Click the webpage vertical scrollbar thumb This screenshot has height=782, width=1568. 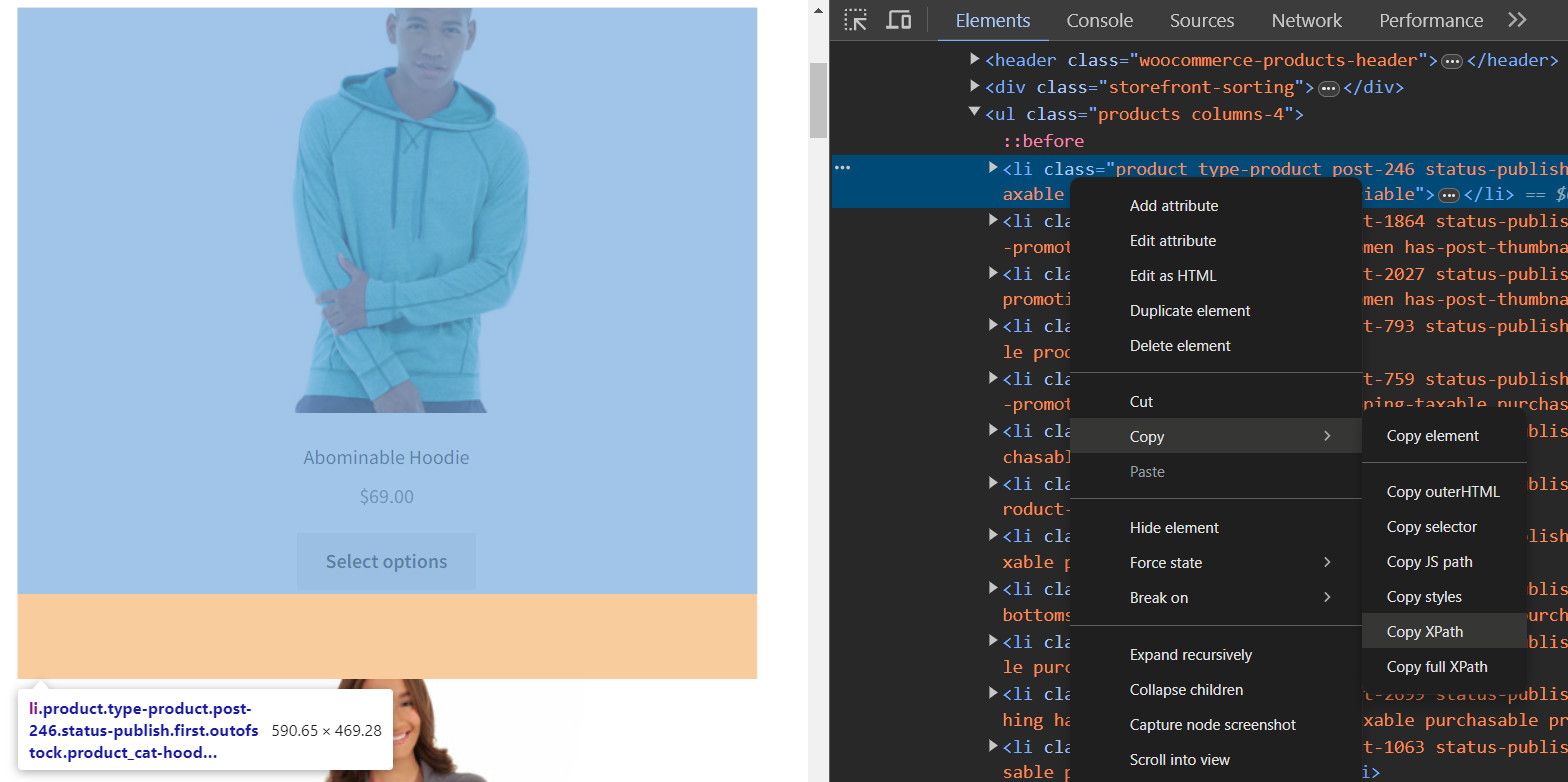point(818,100)
